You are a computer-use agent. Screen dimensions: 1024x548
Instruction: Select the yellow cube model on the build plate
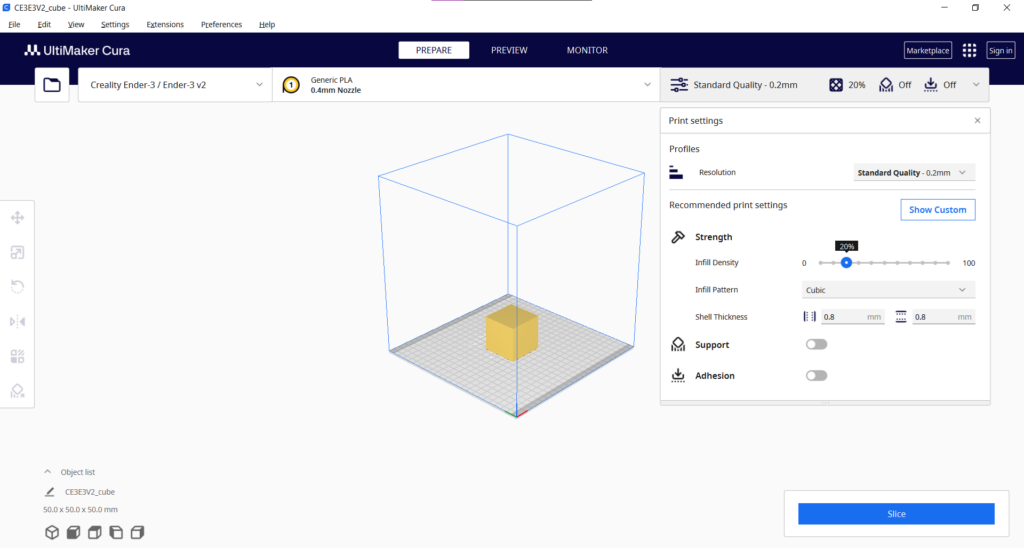click(x=512, y=332)
